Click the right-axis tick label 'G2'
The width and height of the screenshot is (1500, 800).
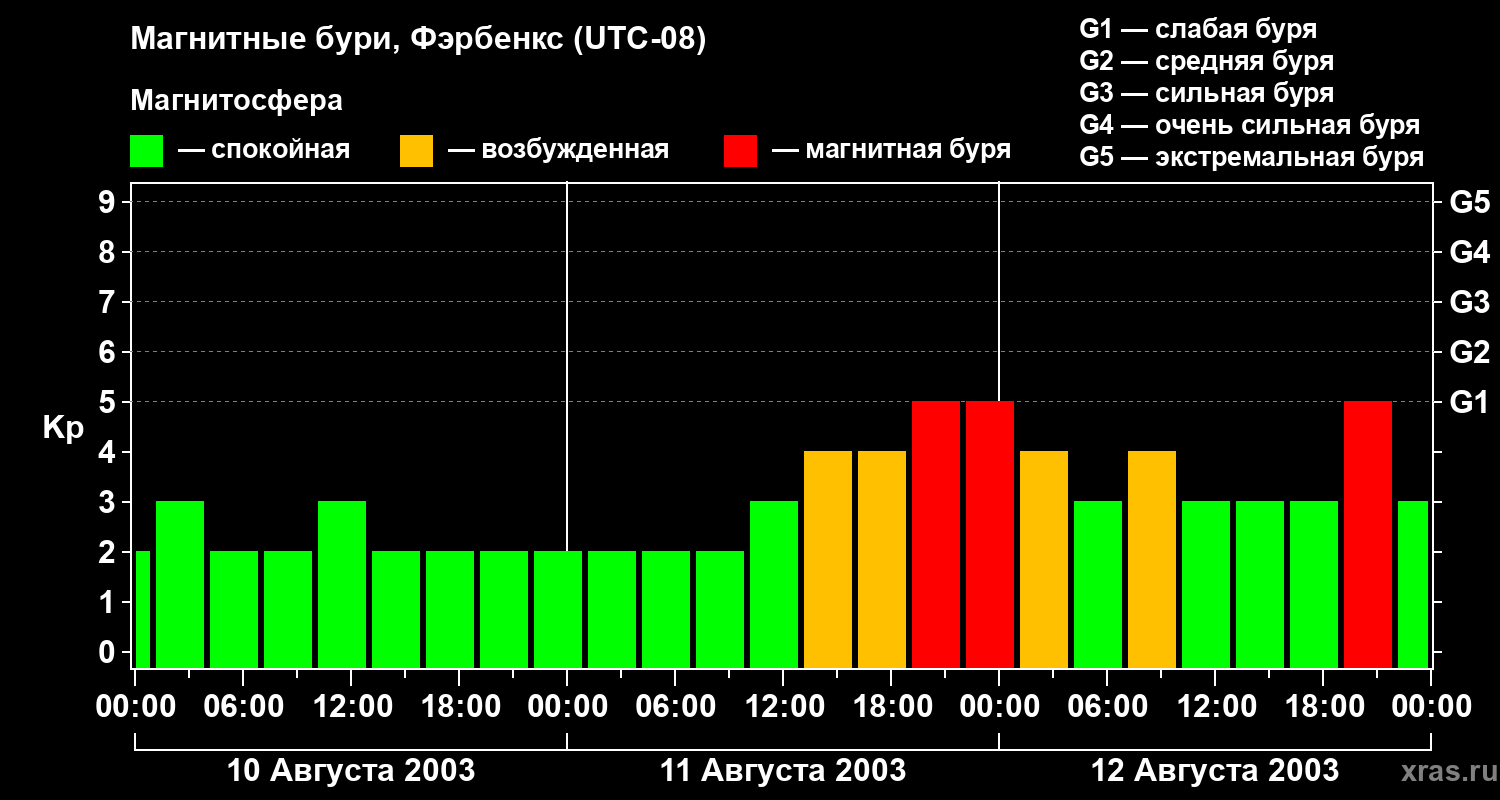click(1469, 352)
